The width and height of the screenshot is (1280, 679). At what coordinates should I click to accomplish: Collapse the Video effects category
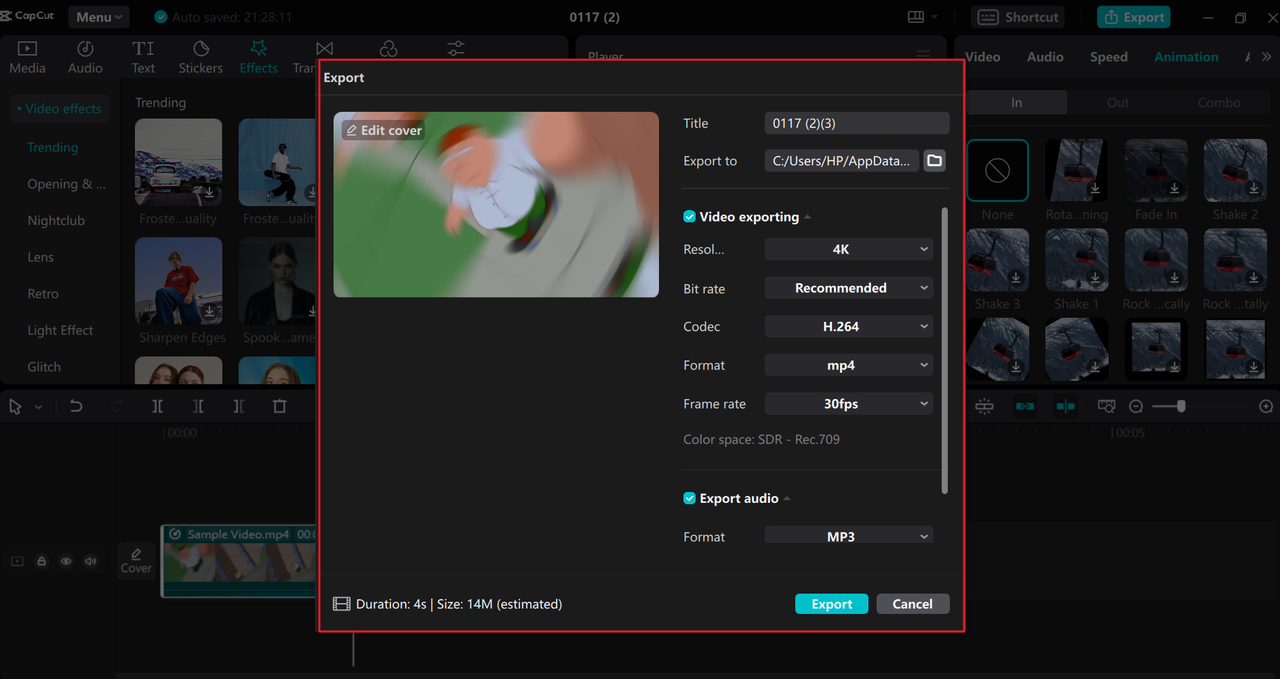[58, 109]
